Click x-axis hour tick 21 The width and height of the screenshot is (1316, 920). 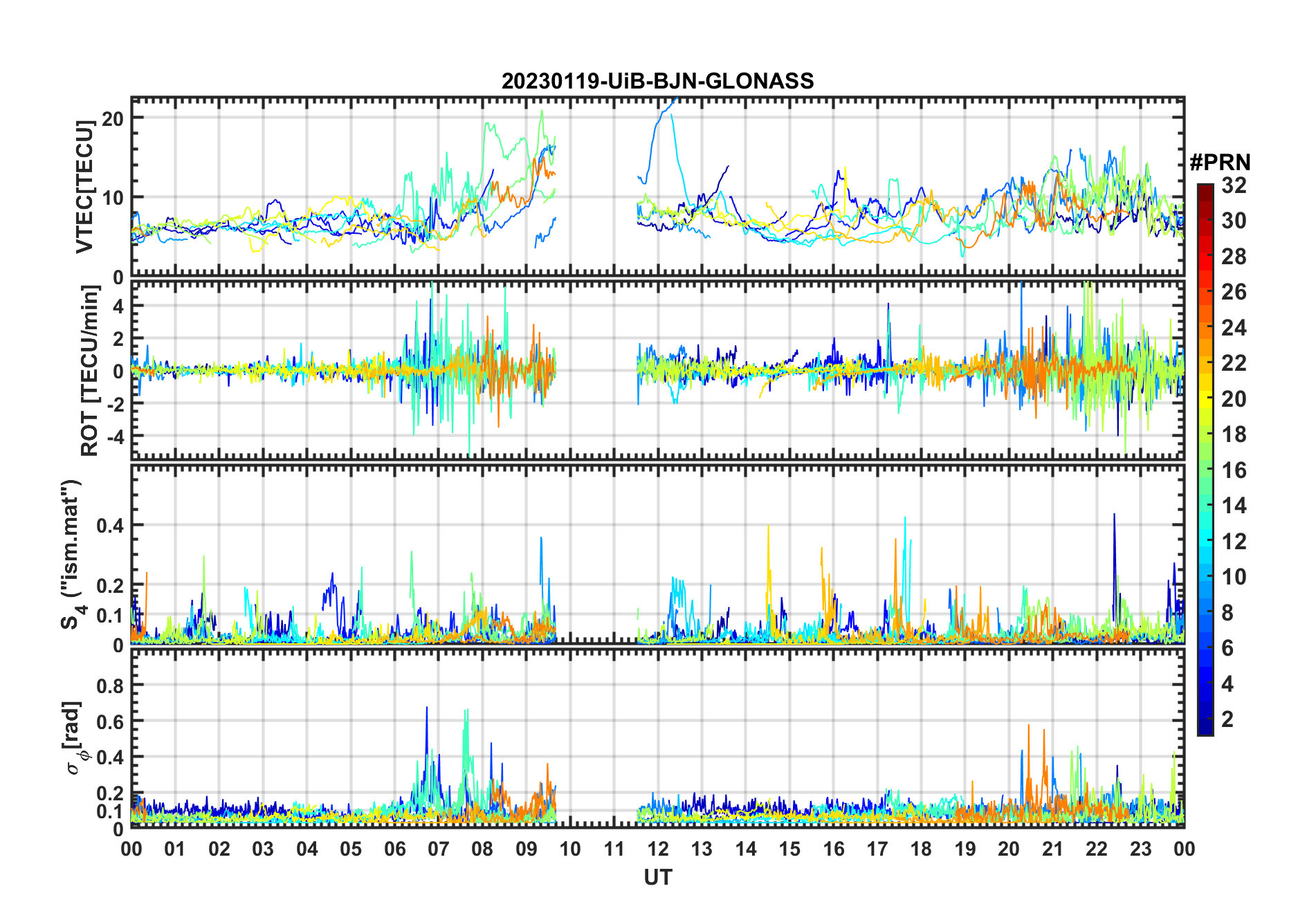1053,849
